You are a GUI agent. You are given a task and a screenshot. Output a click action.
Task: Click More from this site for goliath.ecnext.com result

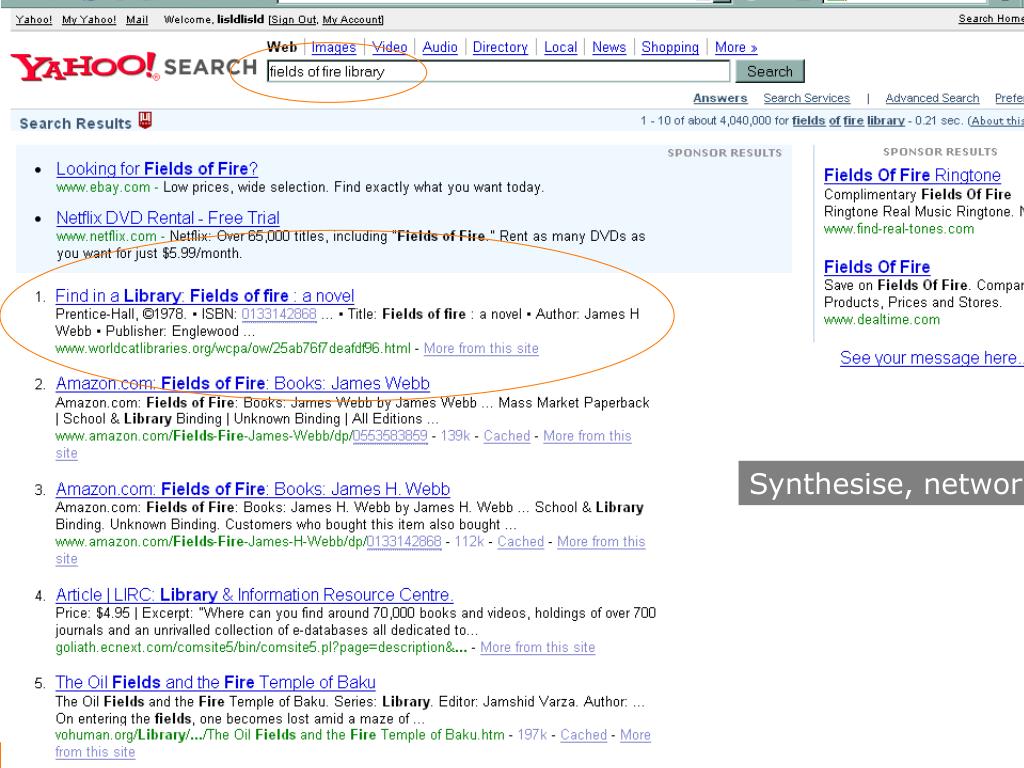point(537,647)
